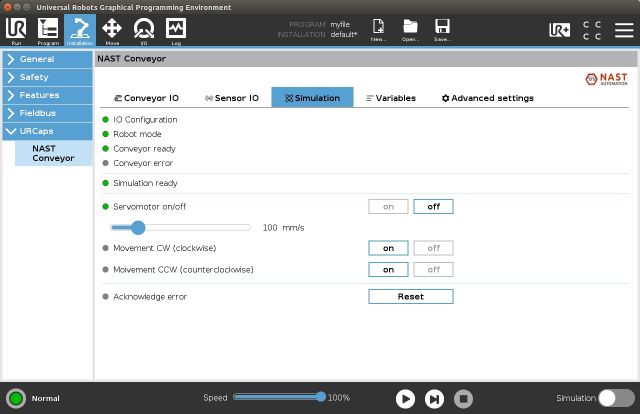640x414 pixels.
Task: Open the I/O tab icon
Action: click(144, 30)
